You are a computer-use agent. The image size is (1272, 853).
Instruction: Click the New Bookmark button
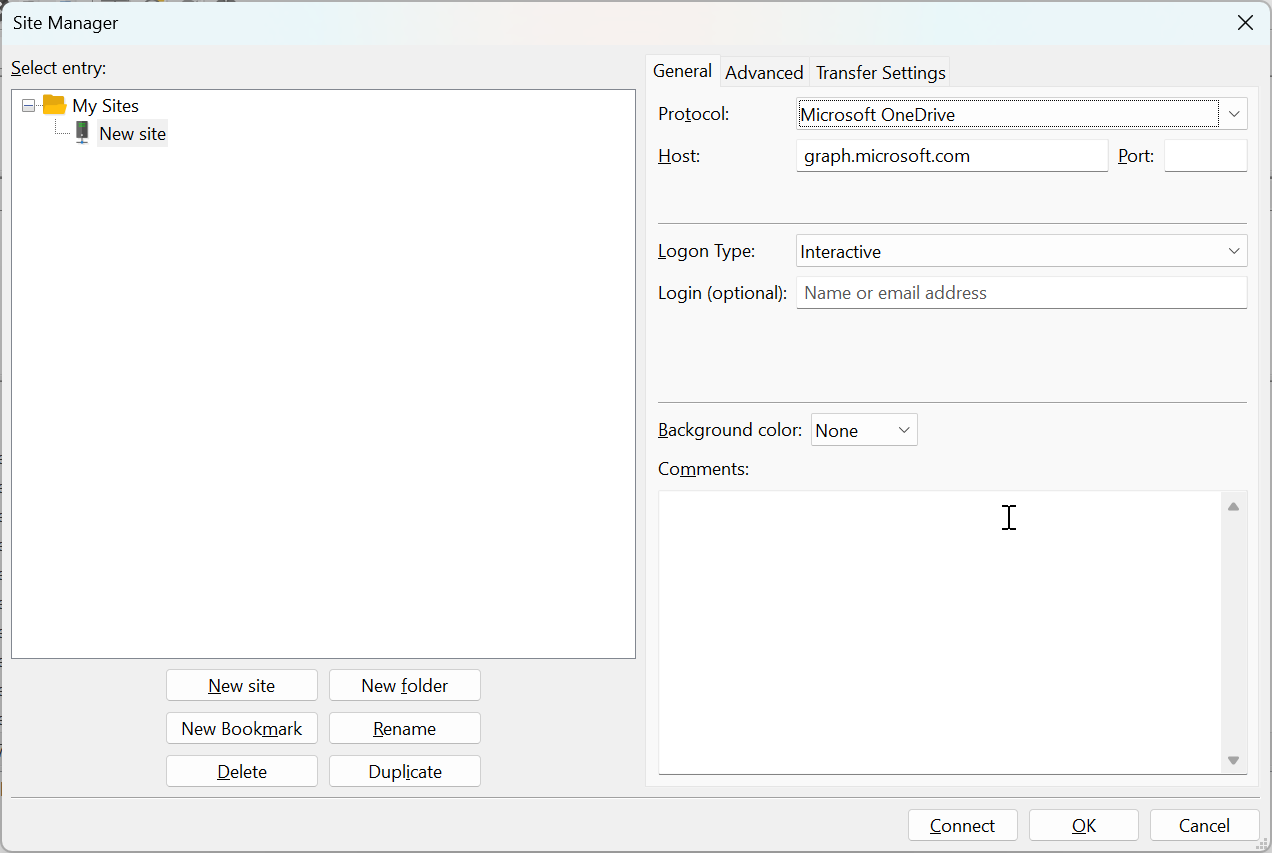(x=242, y=728)
